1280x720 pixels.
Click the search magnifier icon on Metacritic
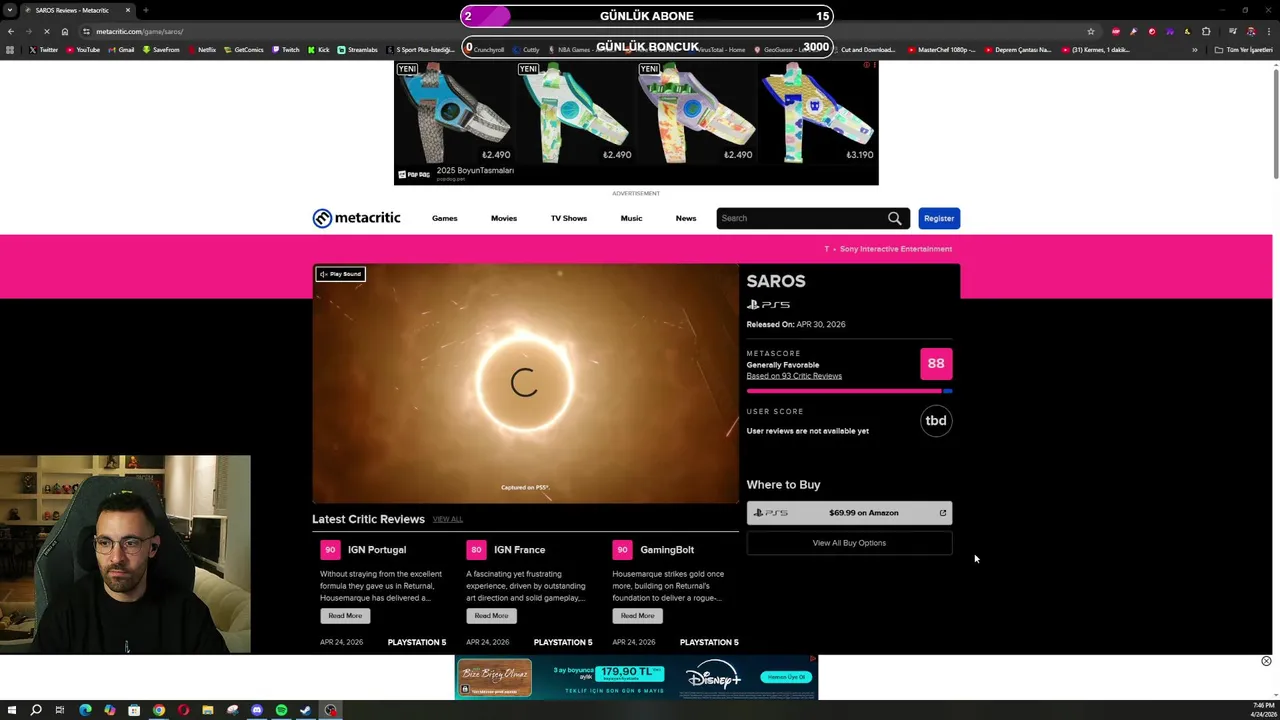point(894,218)
